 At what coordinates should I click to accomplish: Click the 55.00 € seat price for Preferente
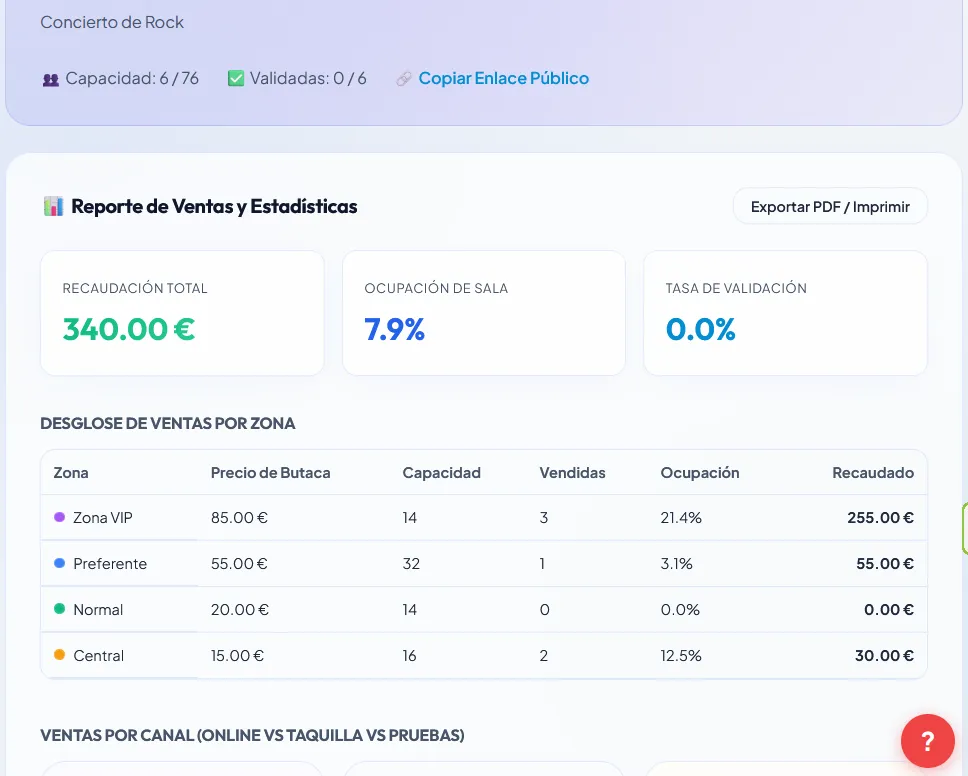click(239, 564)
